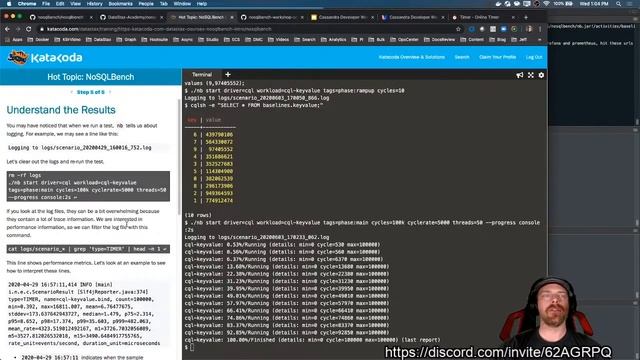The image size is (640, 360).
Task: Open the Blog bookmarks folder
Action: pyautogui.click(x=497, y=40)
